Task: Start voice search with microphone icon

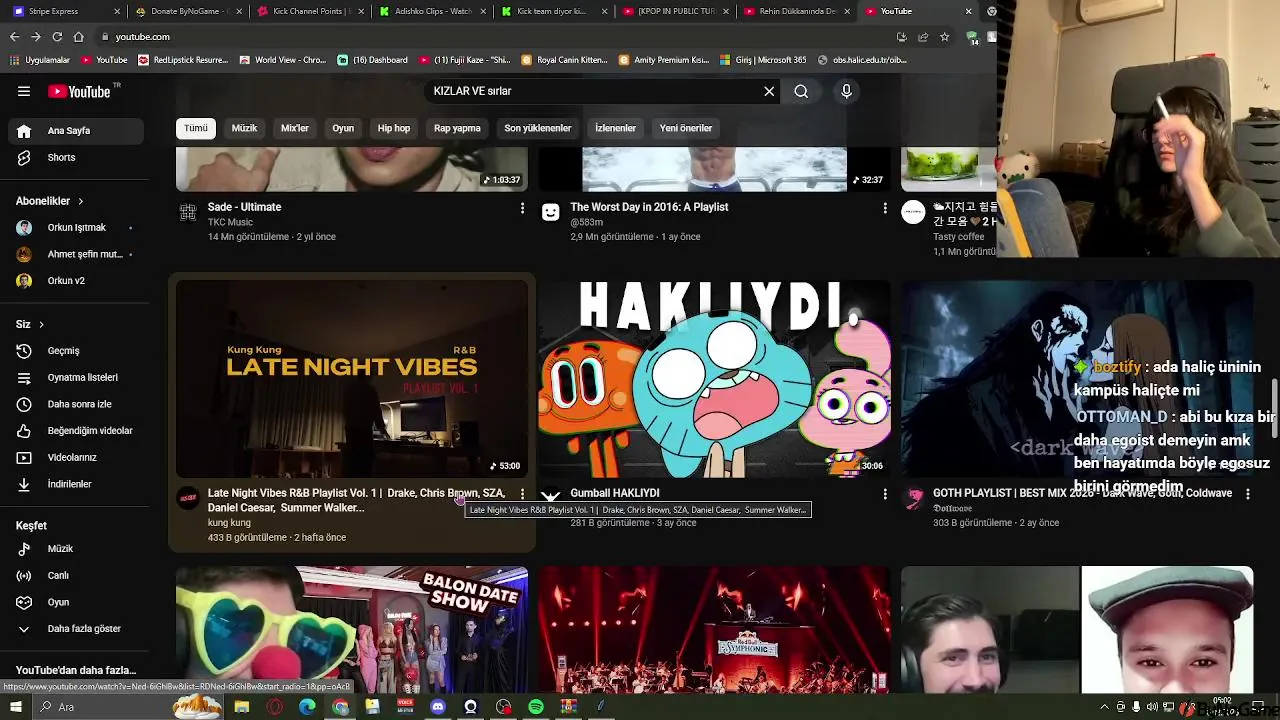Action: [846, 91]
